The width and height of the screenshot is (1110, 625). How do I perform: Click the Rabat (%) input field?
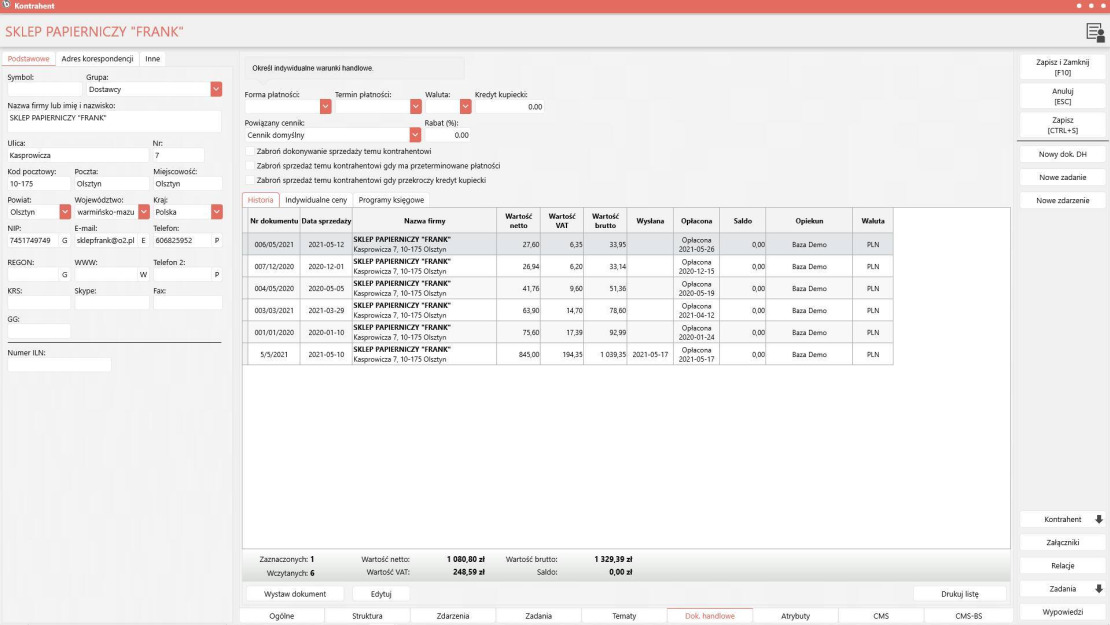447,135
